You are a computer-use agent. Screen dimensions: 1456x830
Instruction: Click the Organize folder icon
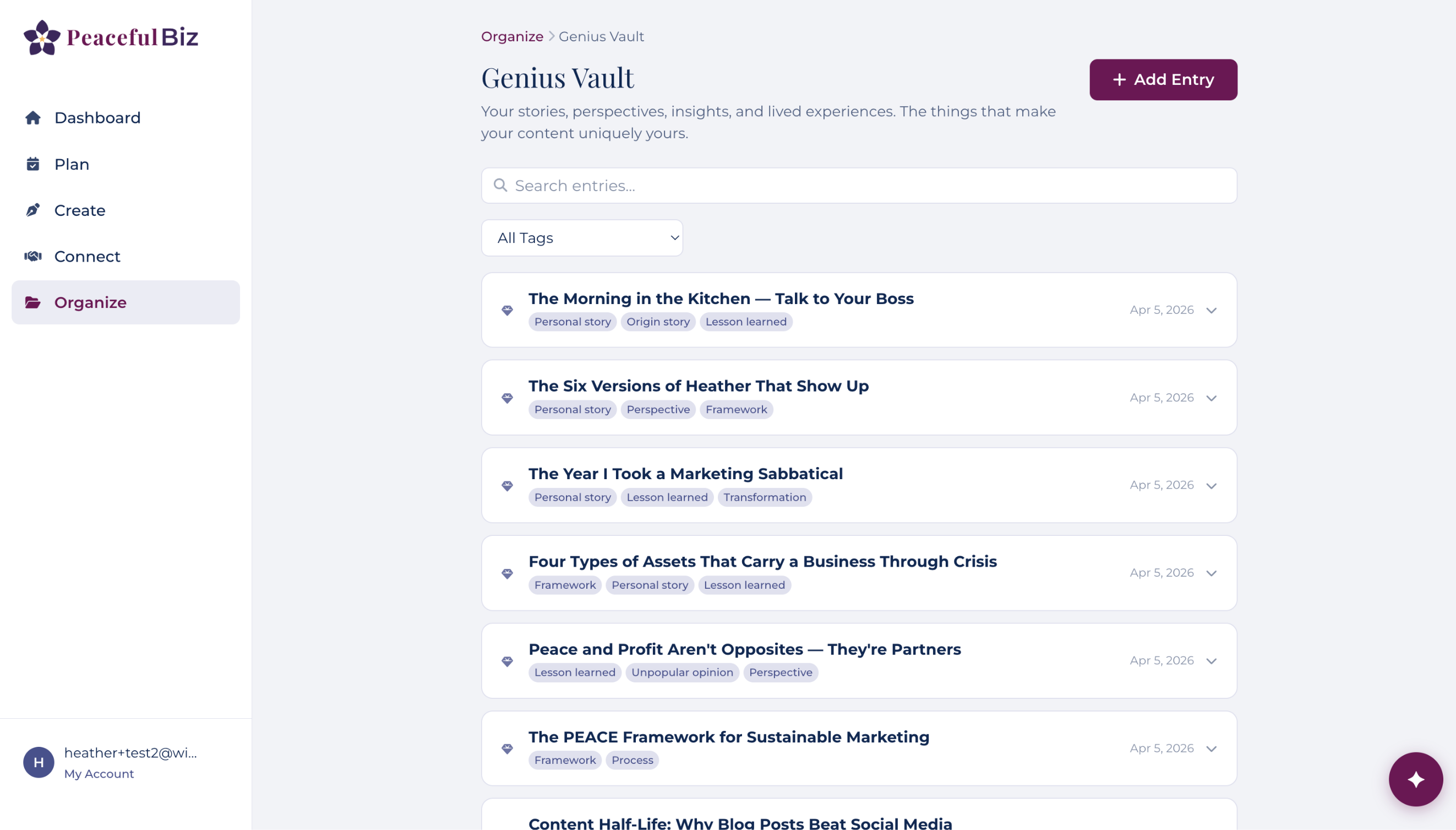click(33, 303)
